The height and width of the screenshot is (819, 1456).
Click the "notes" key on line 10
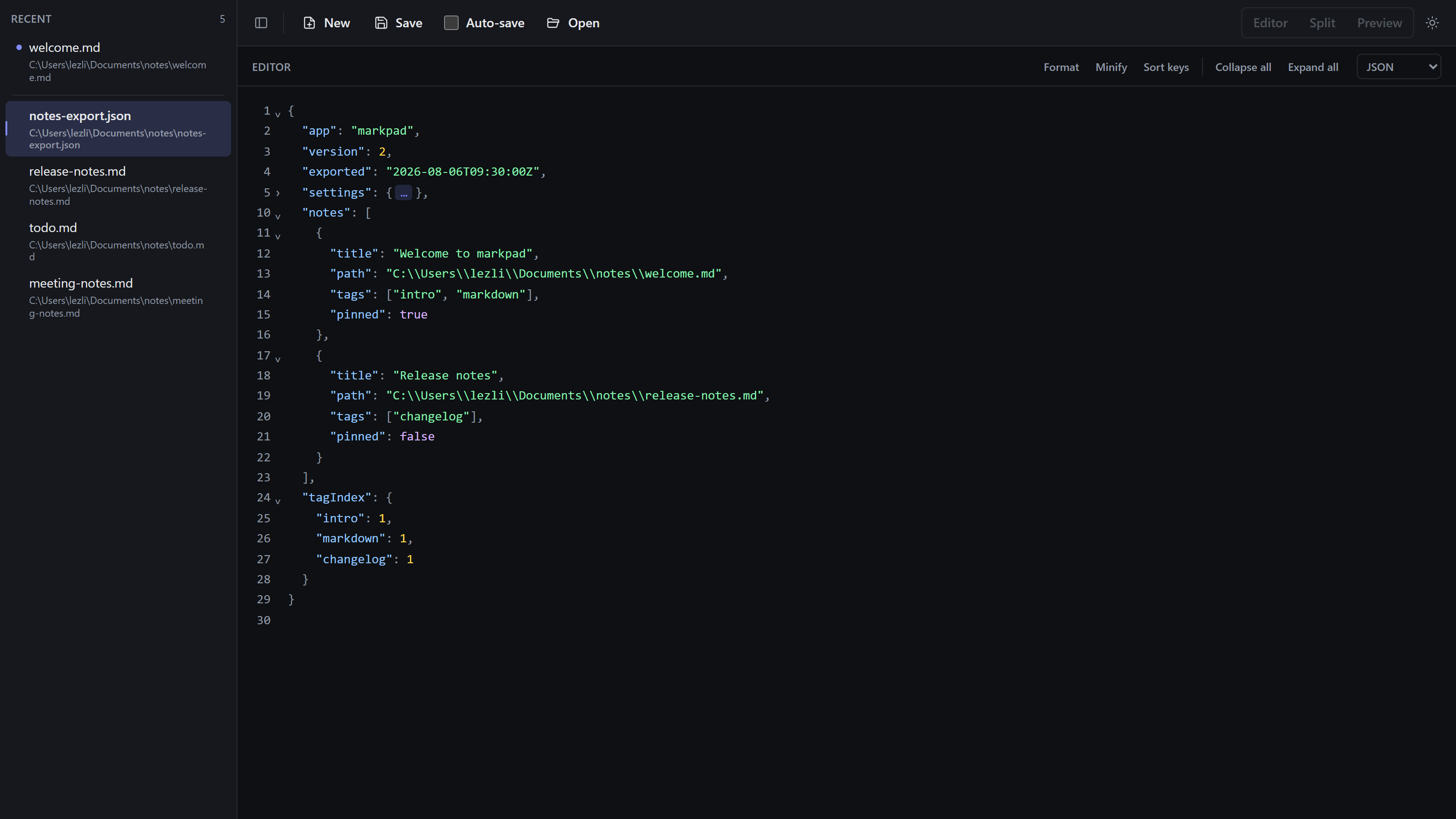click(x=326, y=213)
